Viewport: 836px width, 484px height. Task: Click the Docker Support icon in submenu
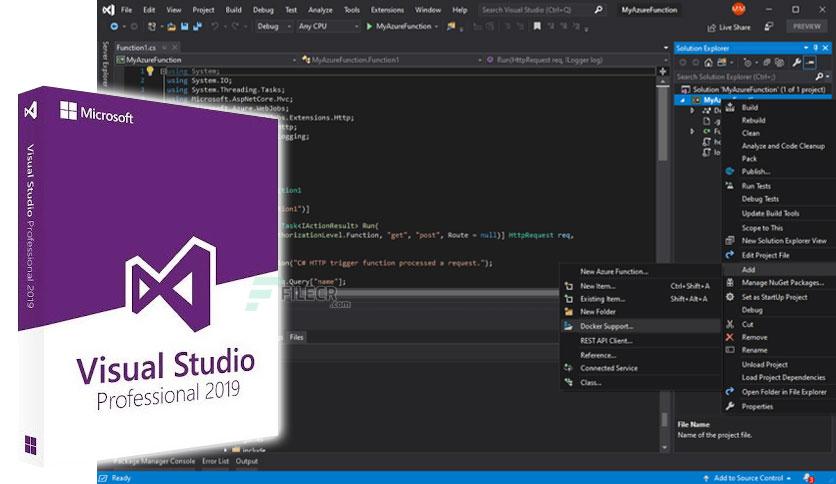click(x=567, y=326)
